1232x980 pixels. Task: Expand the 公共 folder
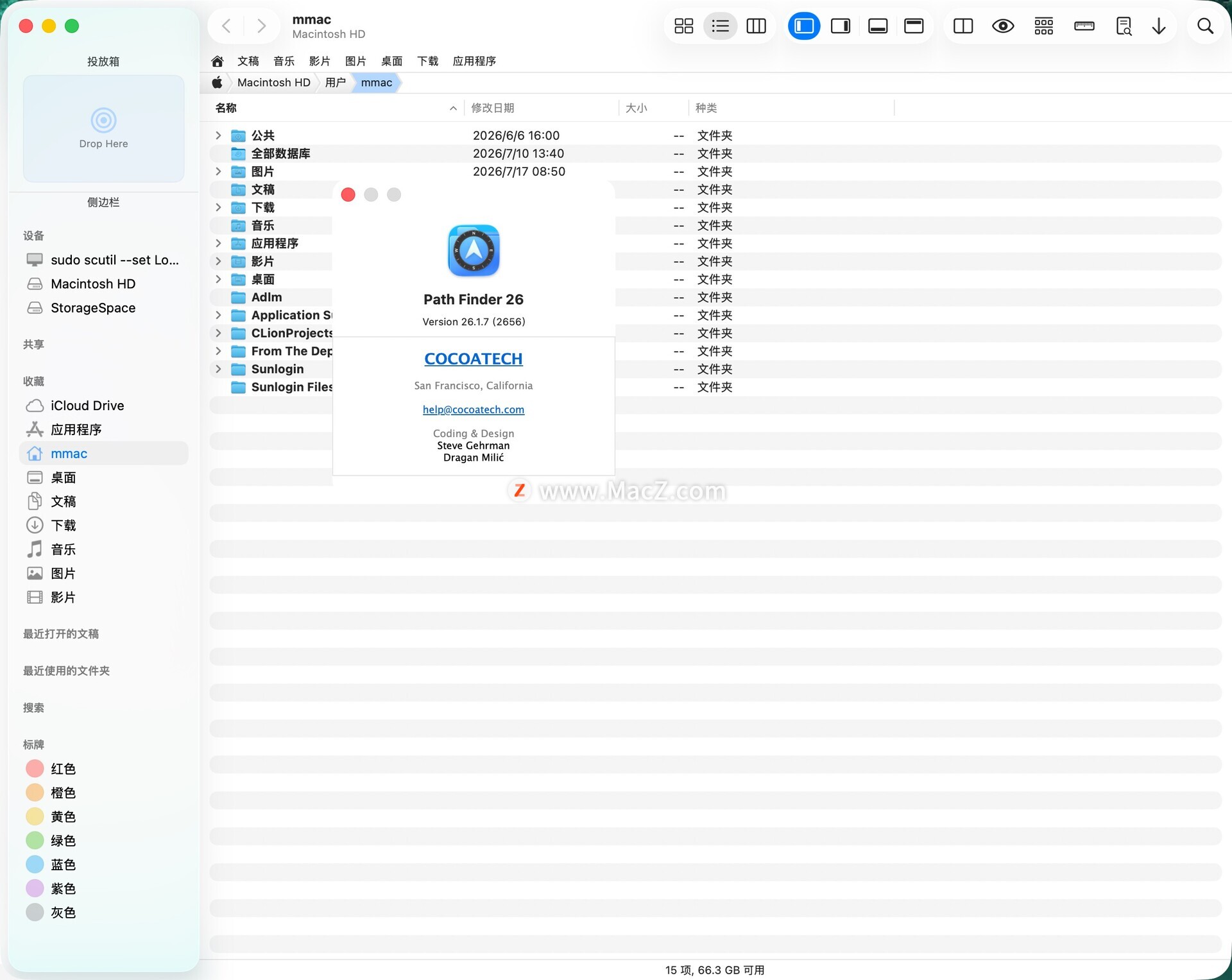[218, 135]
